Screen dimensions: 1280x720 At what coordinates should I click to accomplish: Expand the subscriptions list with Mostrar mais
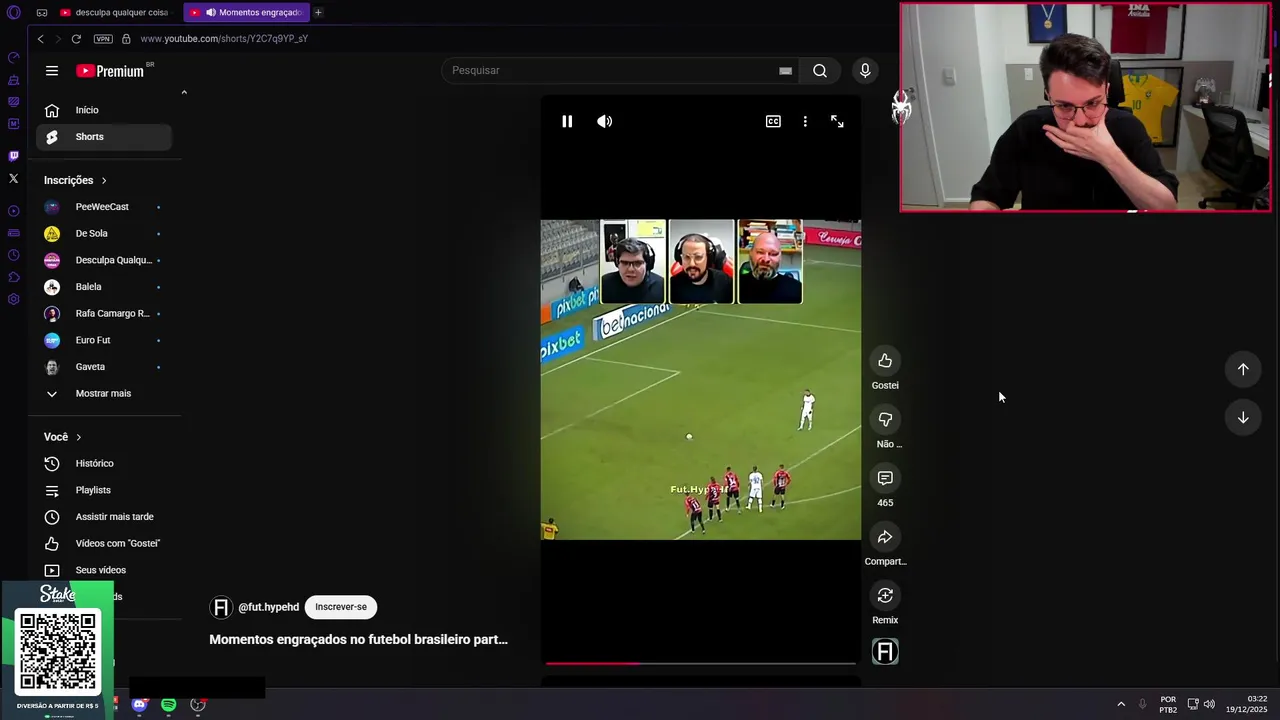click(104, 394)
